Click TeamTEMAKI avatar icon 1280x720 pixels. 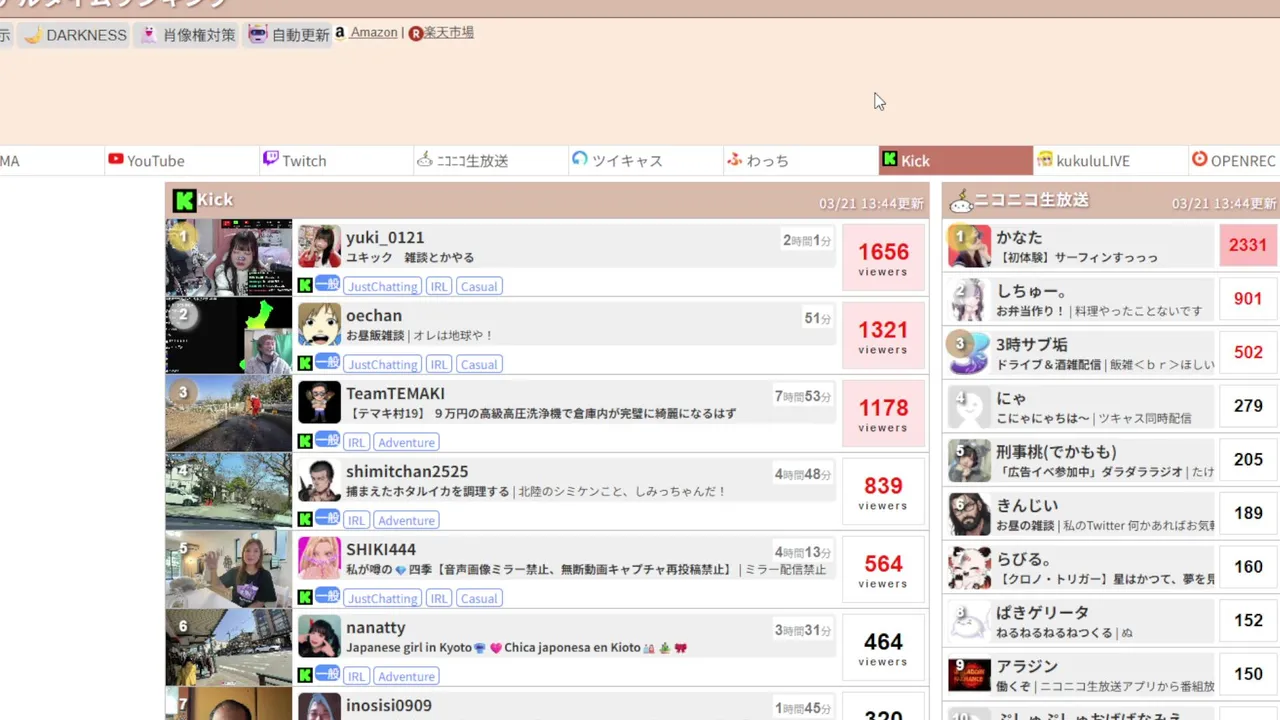[319, 402]
